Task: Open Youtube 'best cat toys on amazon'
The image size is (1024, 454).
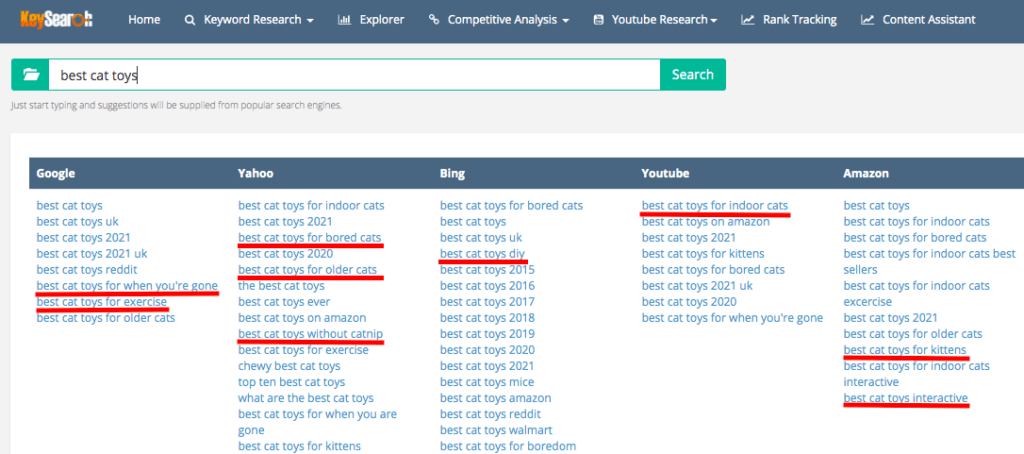Action: [706, 221]
